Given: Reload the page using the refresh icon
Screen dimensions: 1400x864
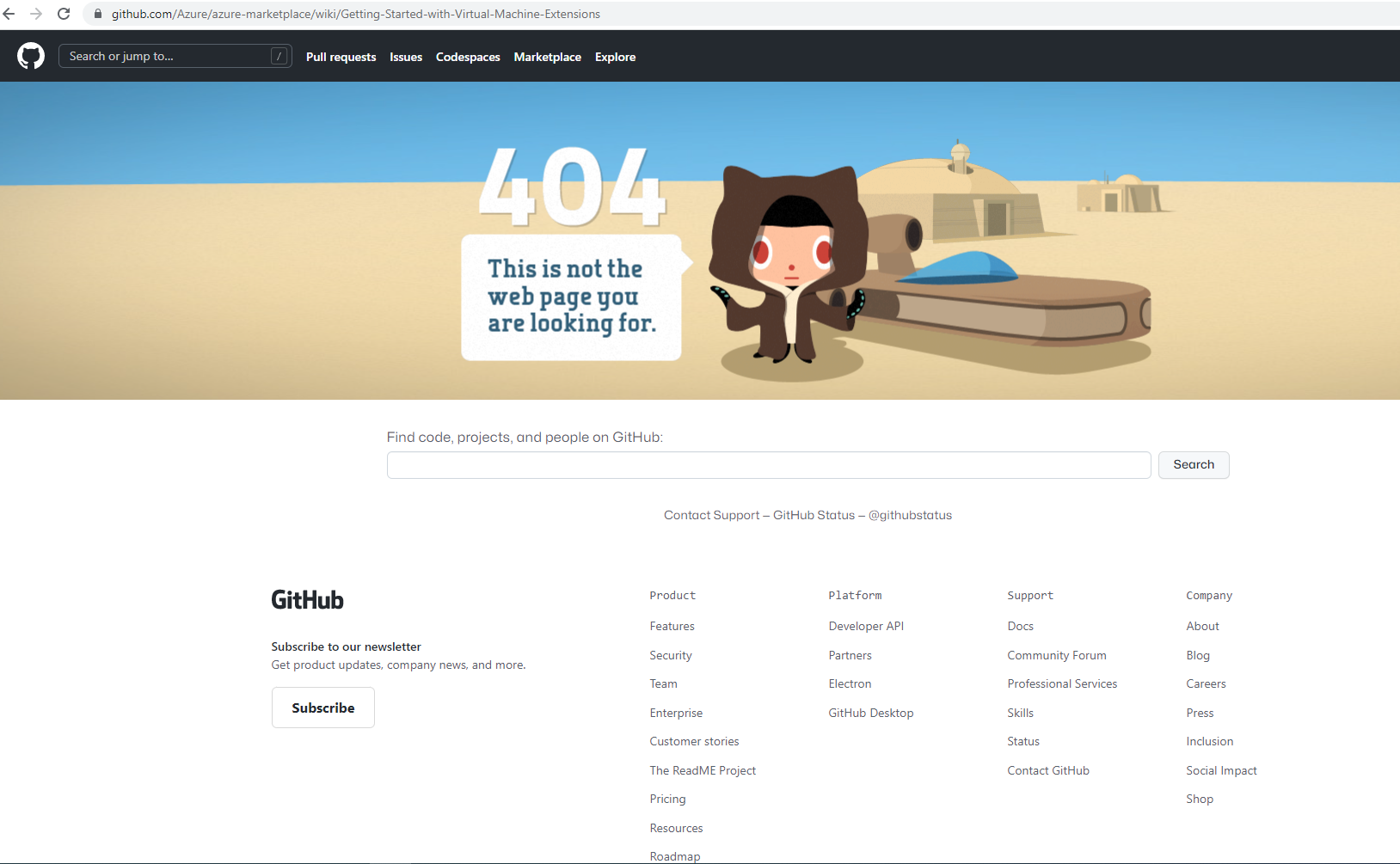Looking at the screenshot, I should coord(63,14).
